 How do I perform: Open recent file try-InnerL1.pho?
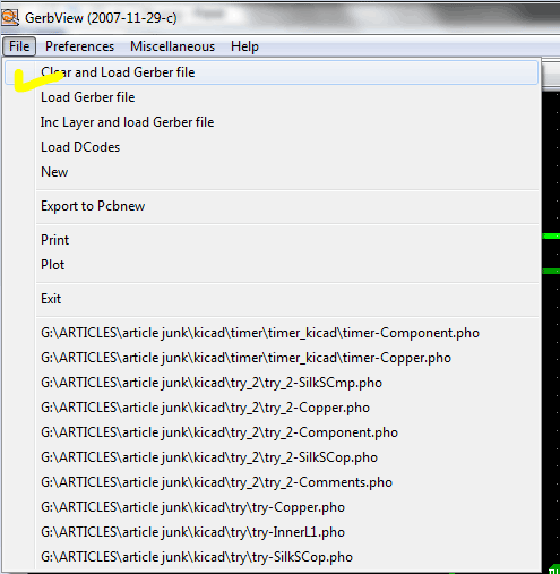[272, 532]
